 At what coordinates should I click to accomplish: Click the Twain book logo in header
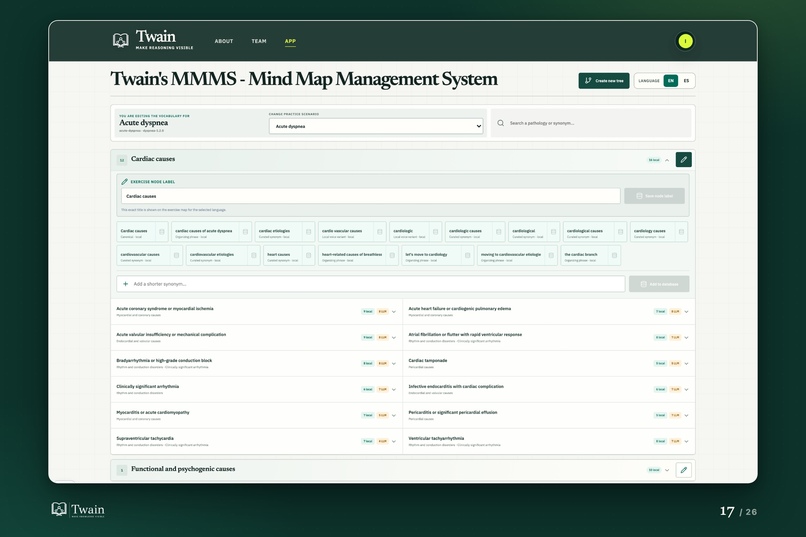(x=121, y=40)
